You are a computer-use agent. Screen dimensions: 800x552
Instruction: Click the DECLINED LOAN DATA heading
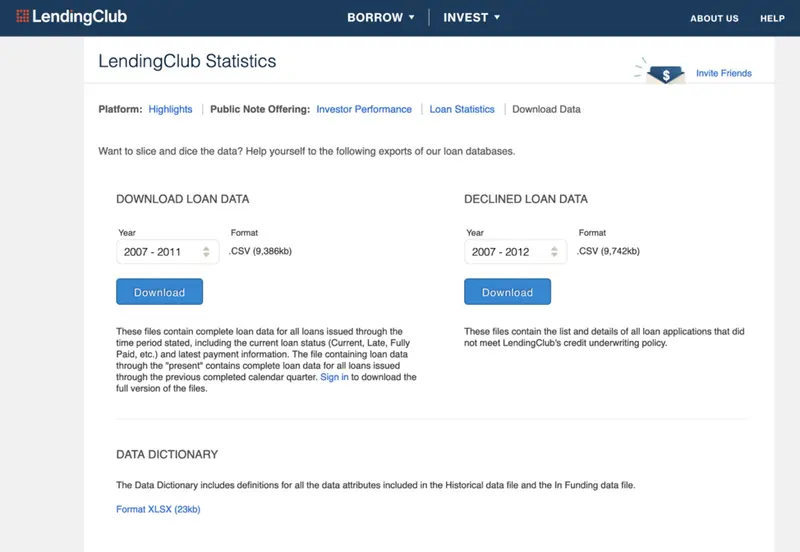click(526, 199)
